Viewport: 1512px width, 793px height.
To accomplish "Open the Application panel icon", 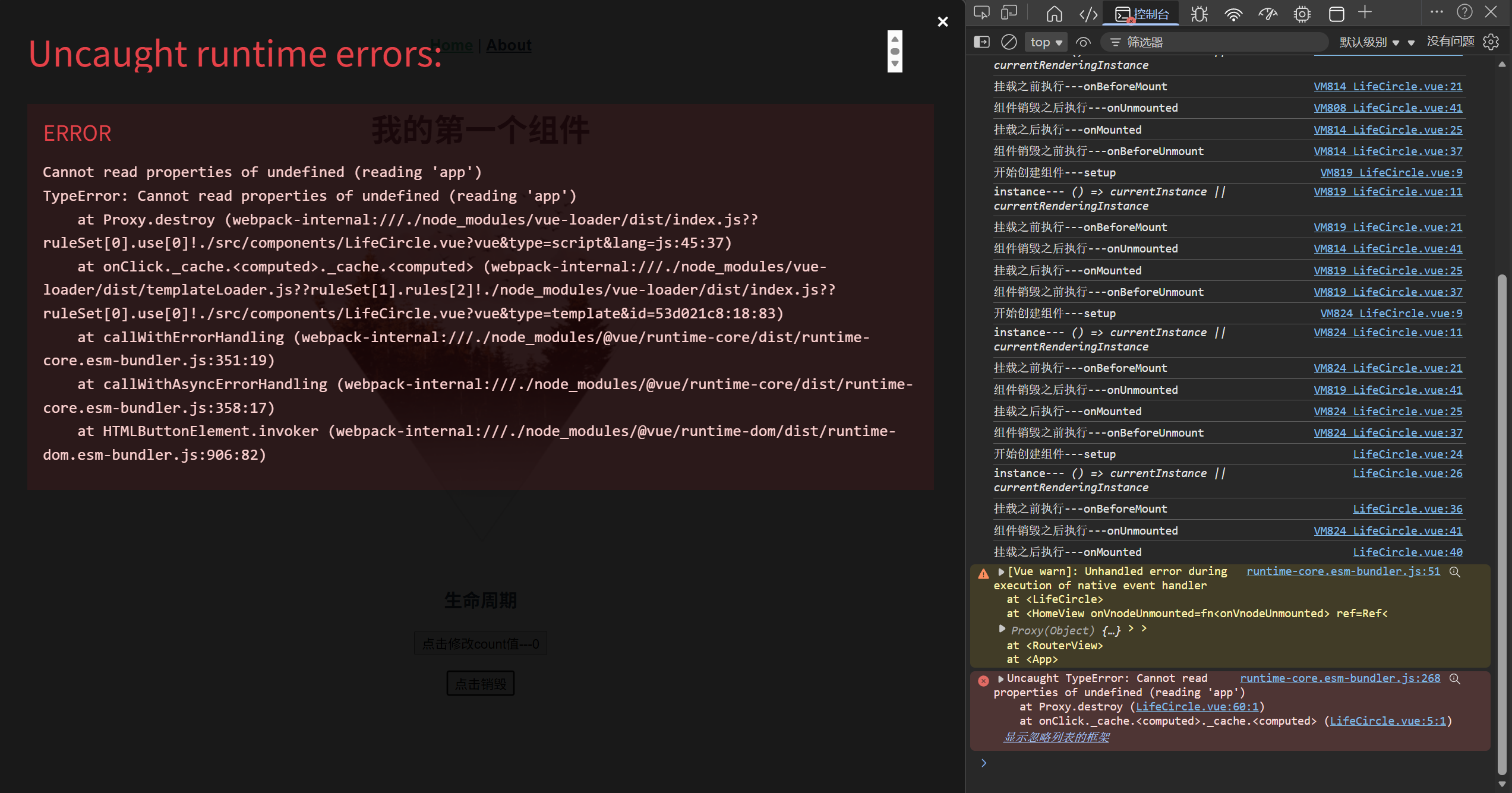I will (x=1336, y=14).
